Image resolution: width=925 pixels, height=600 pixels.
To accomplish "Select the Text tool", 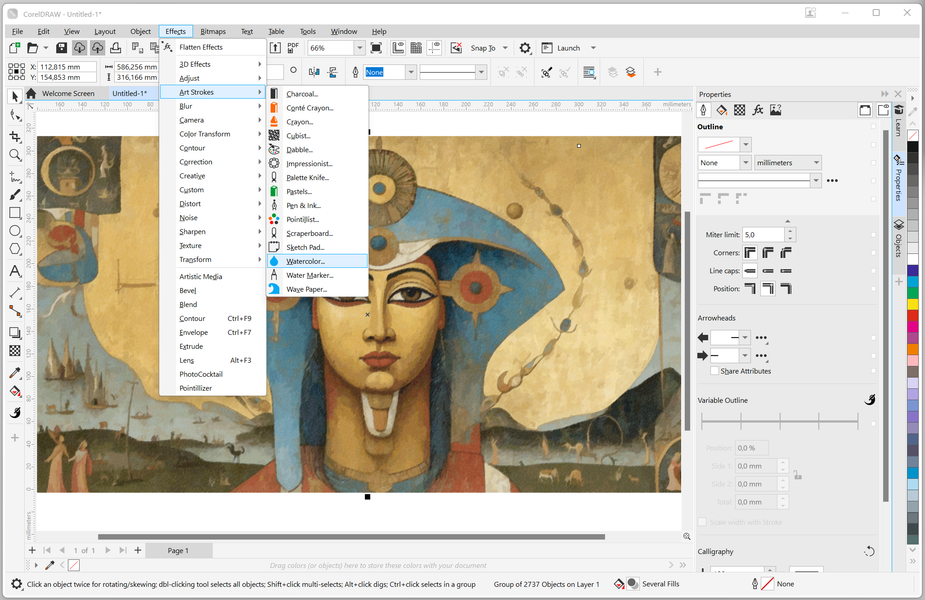I will click(15, 271).
